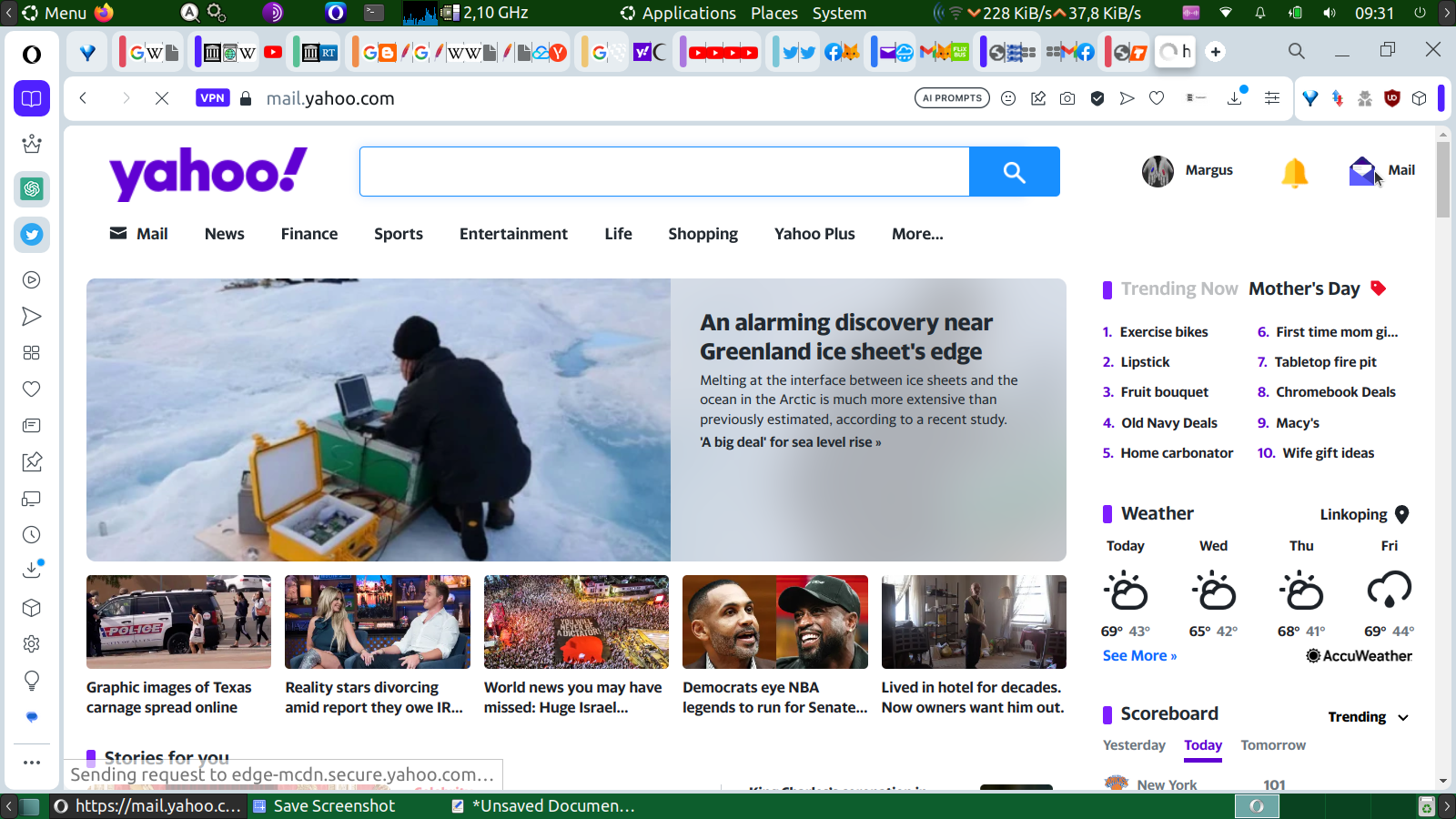Select the Finance navigation item
This screenshot has width=1456, height=819.
point(308,234)
